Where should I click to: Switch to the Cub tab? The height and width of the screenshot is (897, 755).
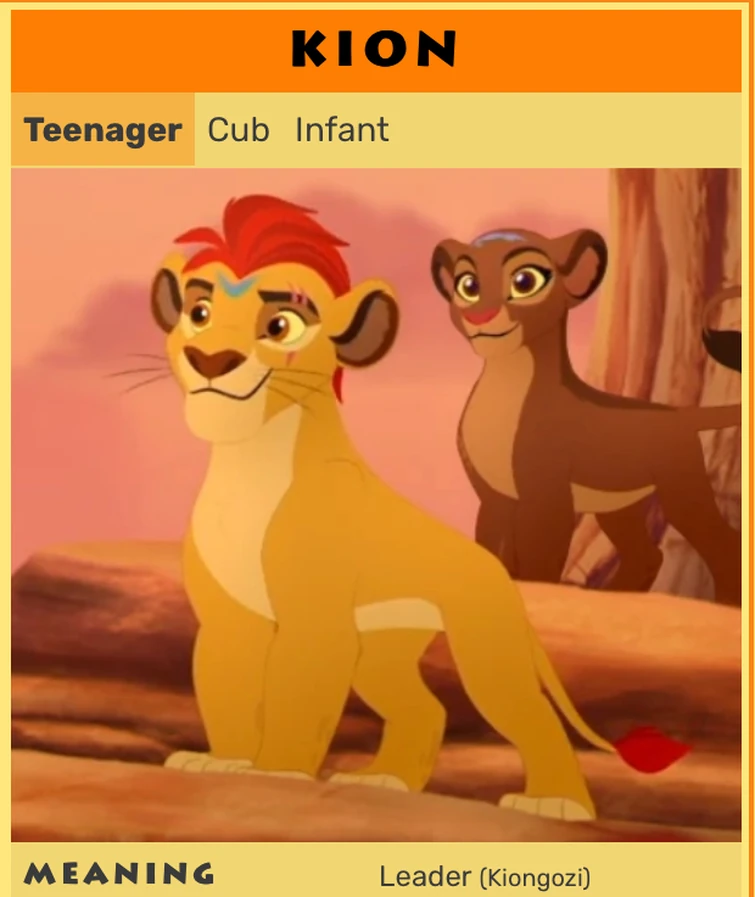pyautogui.click(x=238, y=130)
